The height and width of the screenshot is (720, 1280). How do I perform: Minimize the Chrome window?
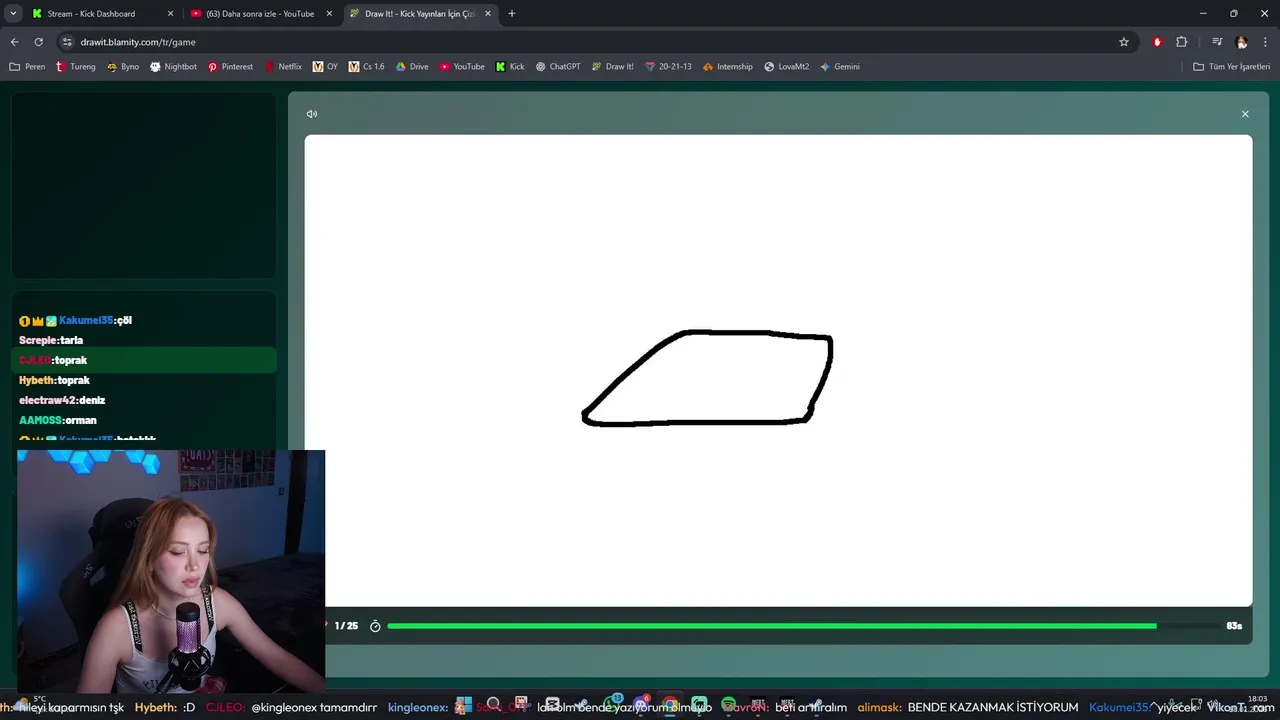click(1203, 14)
